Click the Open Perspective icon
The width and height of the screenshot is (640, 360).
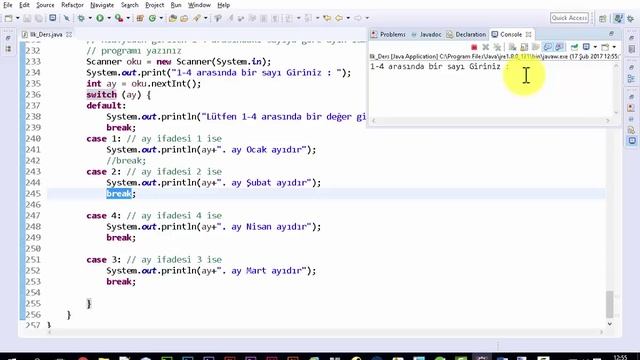tap(603, 18)
